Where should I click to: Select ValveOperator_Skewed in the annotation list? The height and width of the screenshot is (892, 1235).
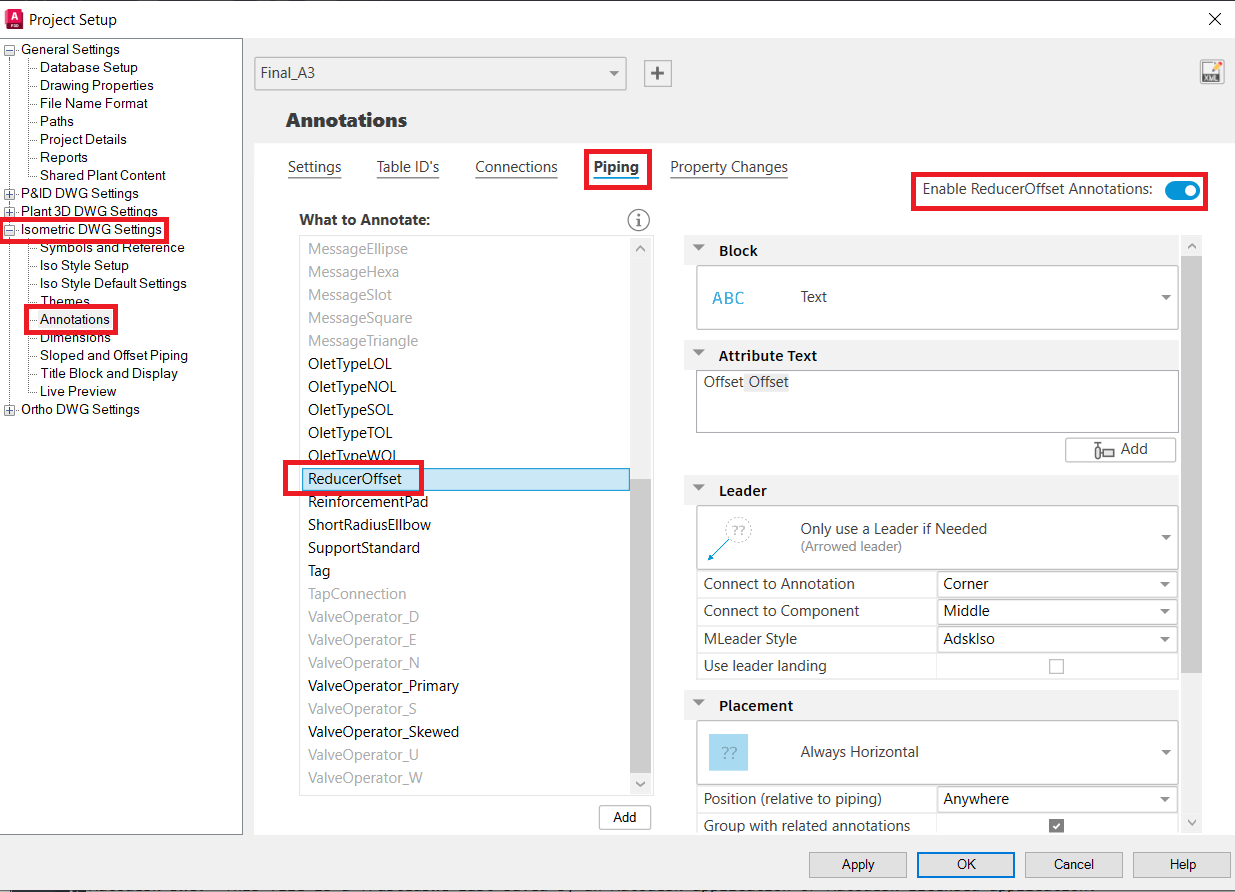384,731
